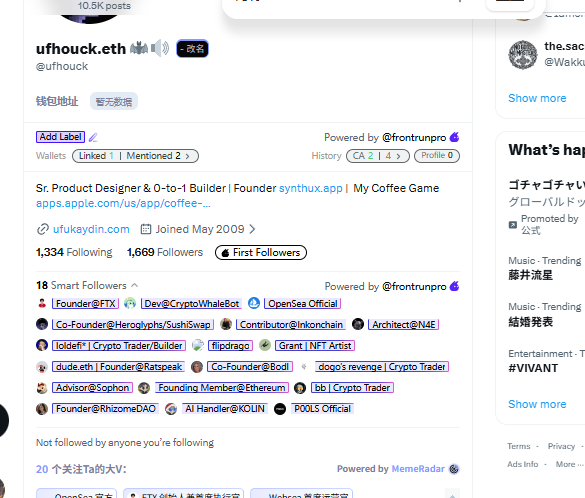Click Co-Founder@Heroglyphs/SushiSwap avatar
This screenshot has width=585, height=498.
click(x=42, y=324)
